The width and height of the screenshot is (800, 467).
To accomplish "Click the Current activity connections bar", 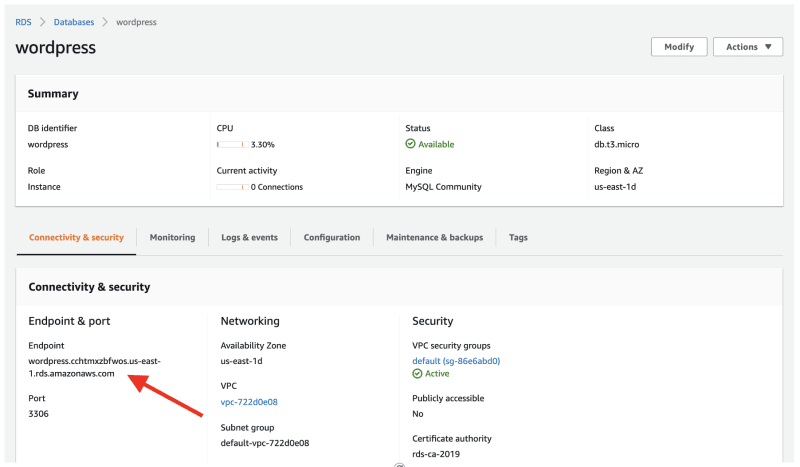I will [232, 187].
